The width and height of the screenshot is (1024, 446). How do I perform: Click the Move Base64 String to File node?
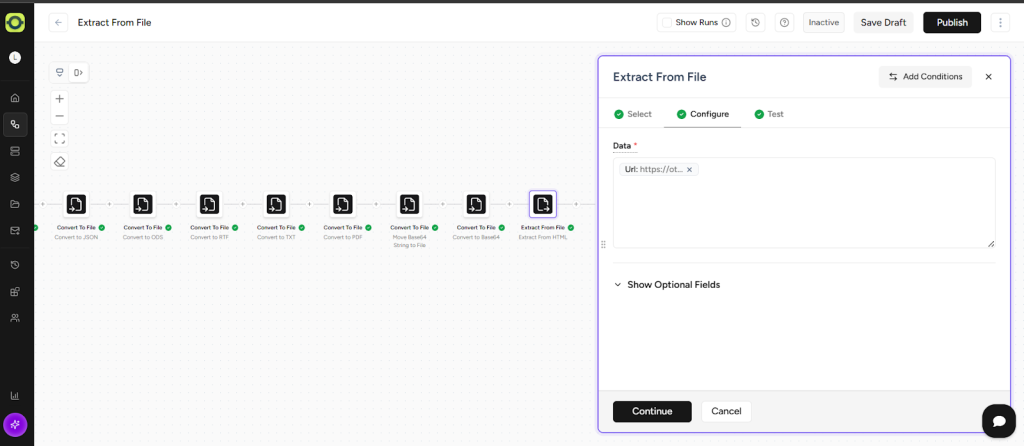point(409,204)
